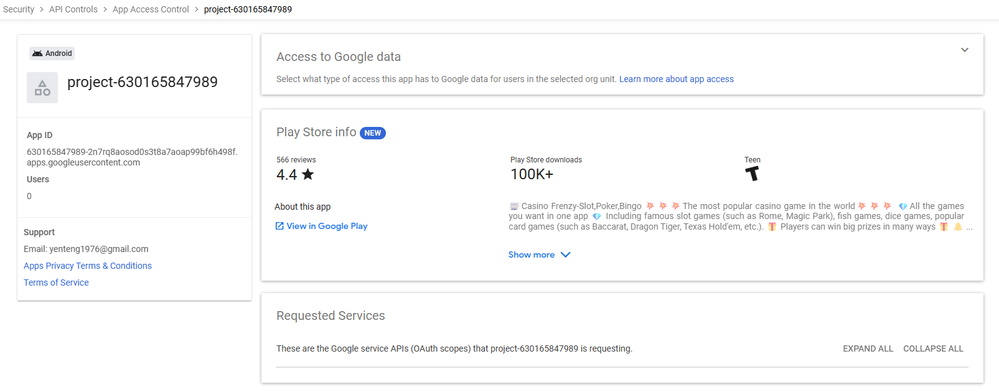Image resolution: width=999 pixels, height=392 pixels.
Task: Click the external link icon beside View in Google Play
Action: point(279,226)
